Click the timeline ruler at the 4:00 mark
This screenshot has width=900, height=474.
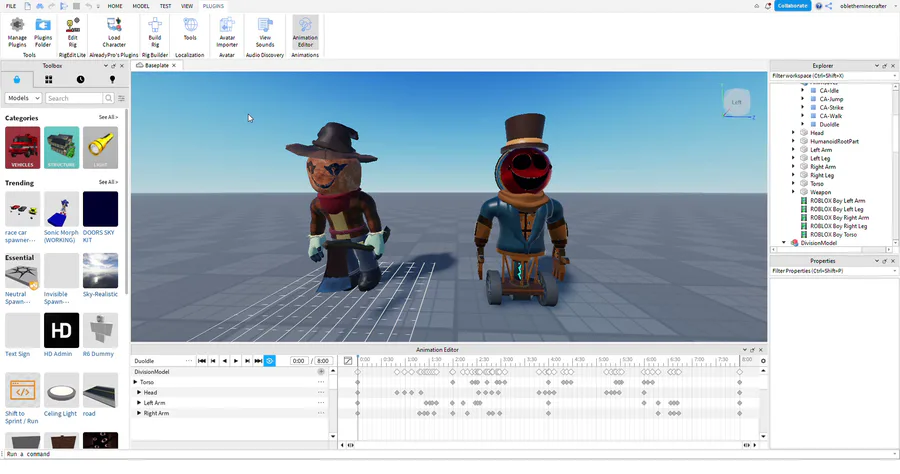pyautogui.click(x=556, y=360)
